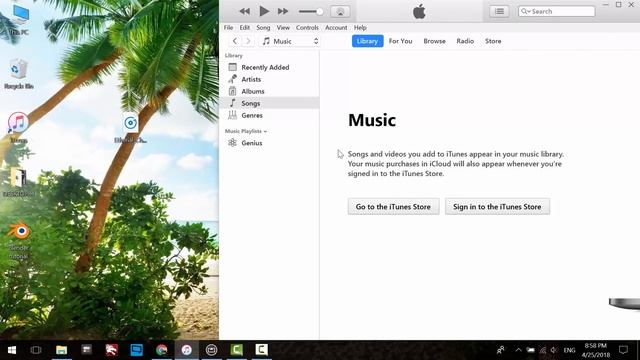The image size is (640, 360).
Task: Open the blue window app on taskbar
Action: 137,350
